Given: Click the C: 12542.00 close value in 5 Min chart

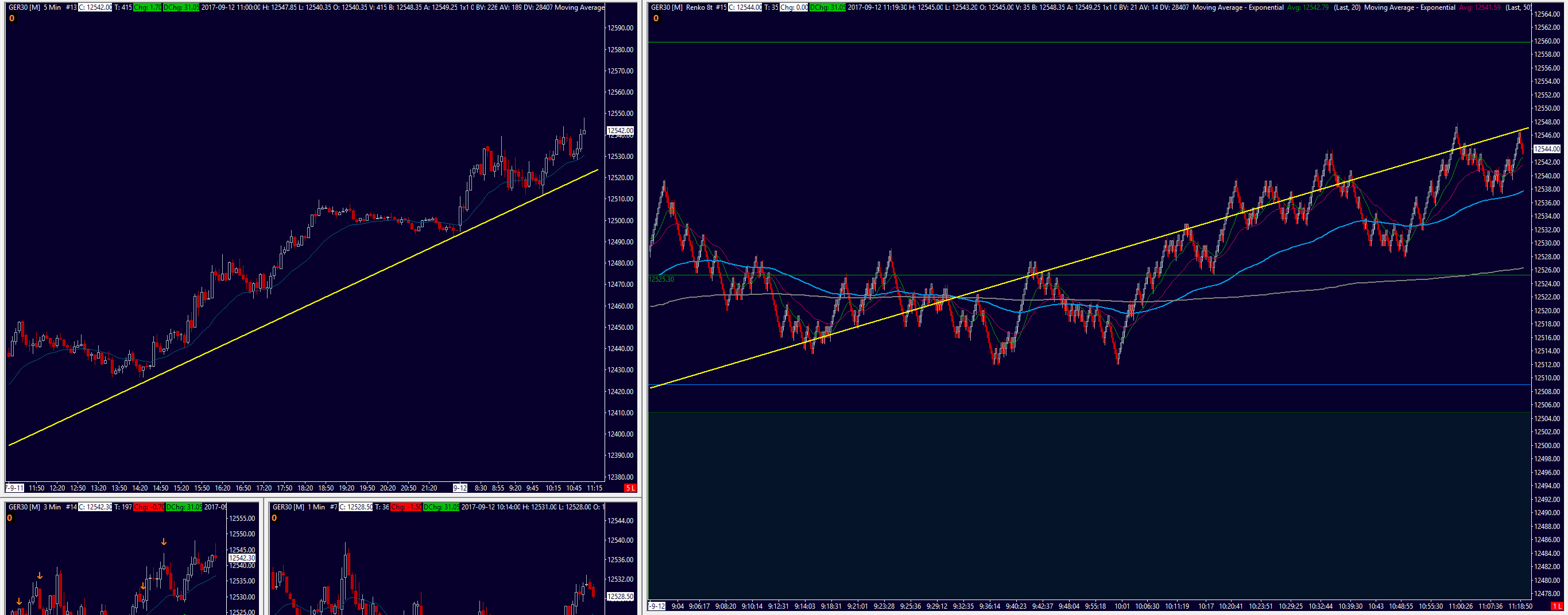Looking at the screenshot, I should 95,7.
